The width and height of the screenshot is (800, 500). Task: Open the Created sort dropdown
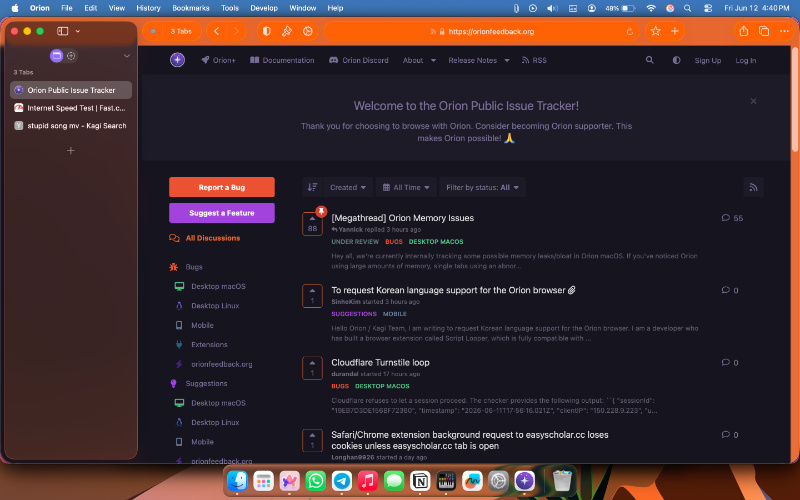pos(348,187)
